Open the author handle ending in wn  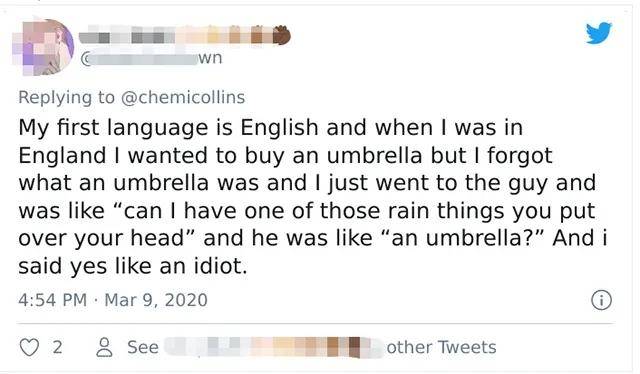[152, 58]
